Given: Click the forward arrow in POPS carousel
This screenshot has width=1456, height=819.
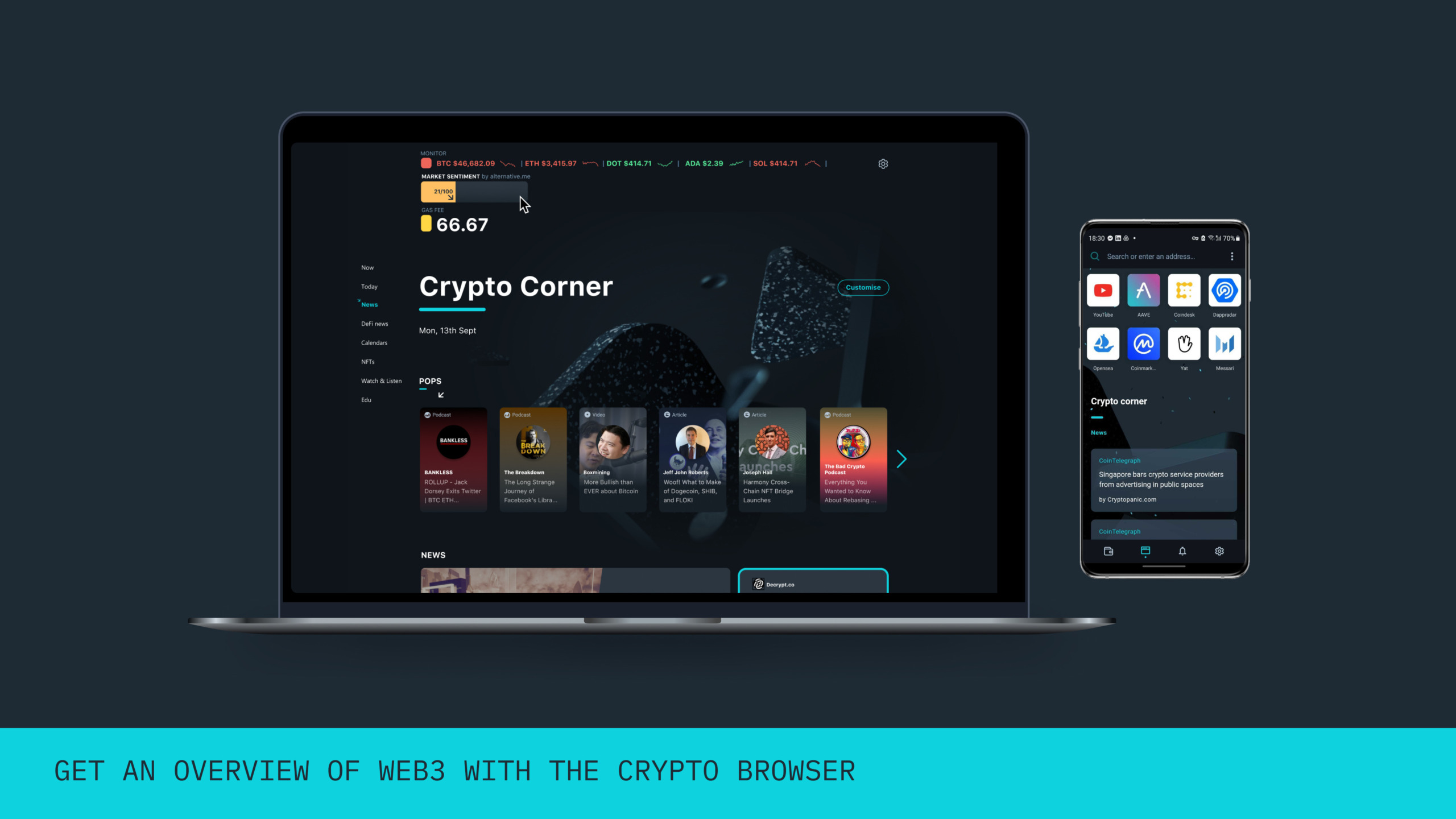Looking at the screenshot, I should point(902,459).
